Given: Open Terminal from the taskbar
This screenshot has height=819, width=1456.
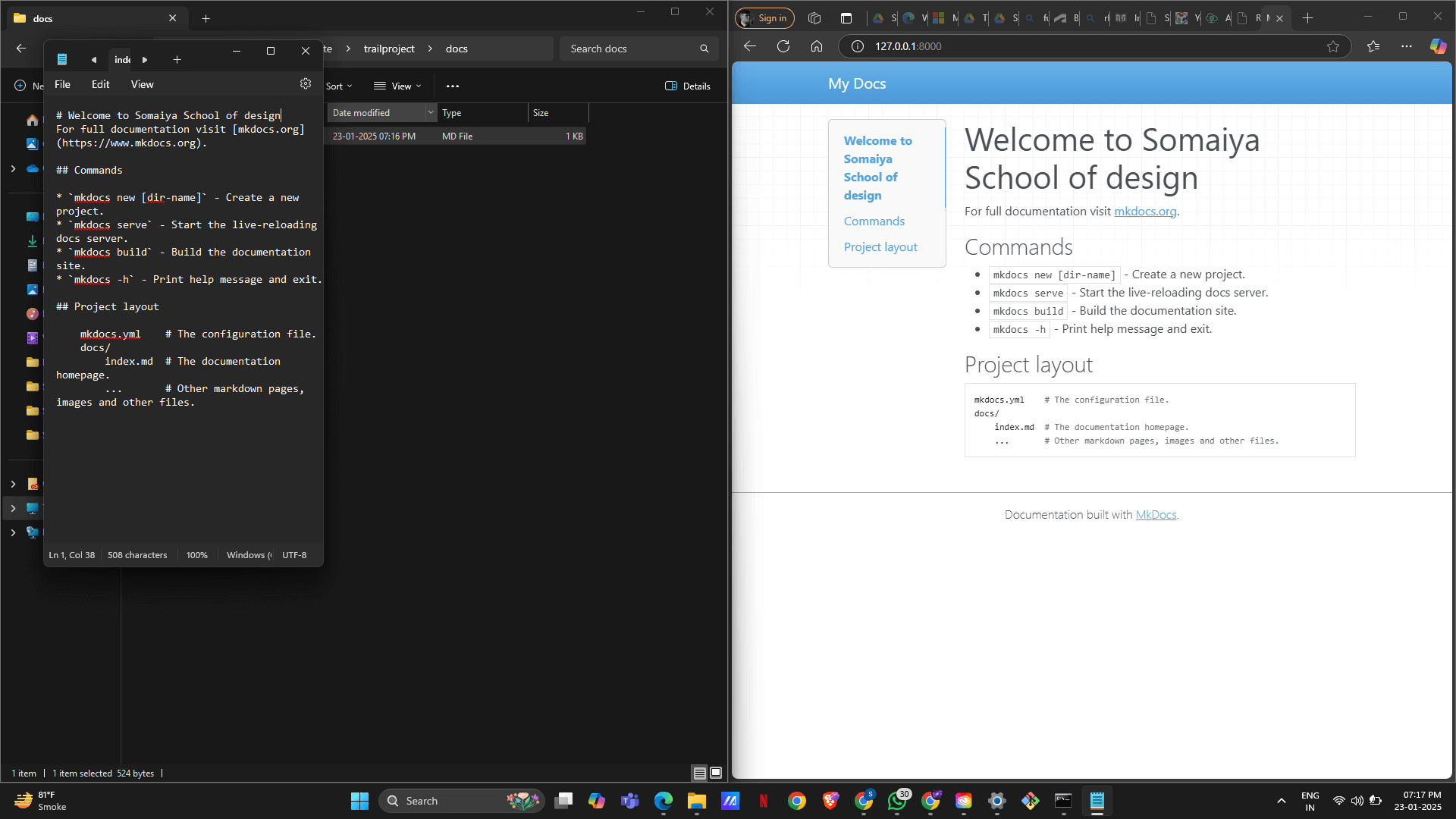Looking at the screenshot, I should pos(1063,801).
